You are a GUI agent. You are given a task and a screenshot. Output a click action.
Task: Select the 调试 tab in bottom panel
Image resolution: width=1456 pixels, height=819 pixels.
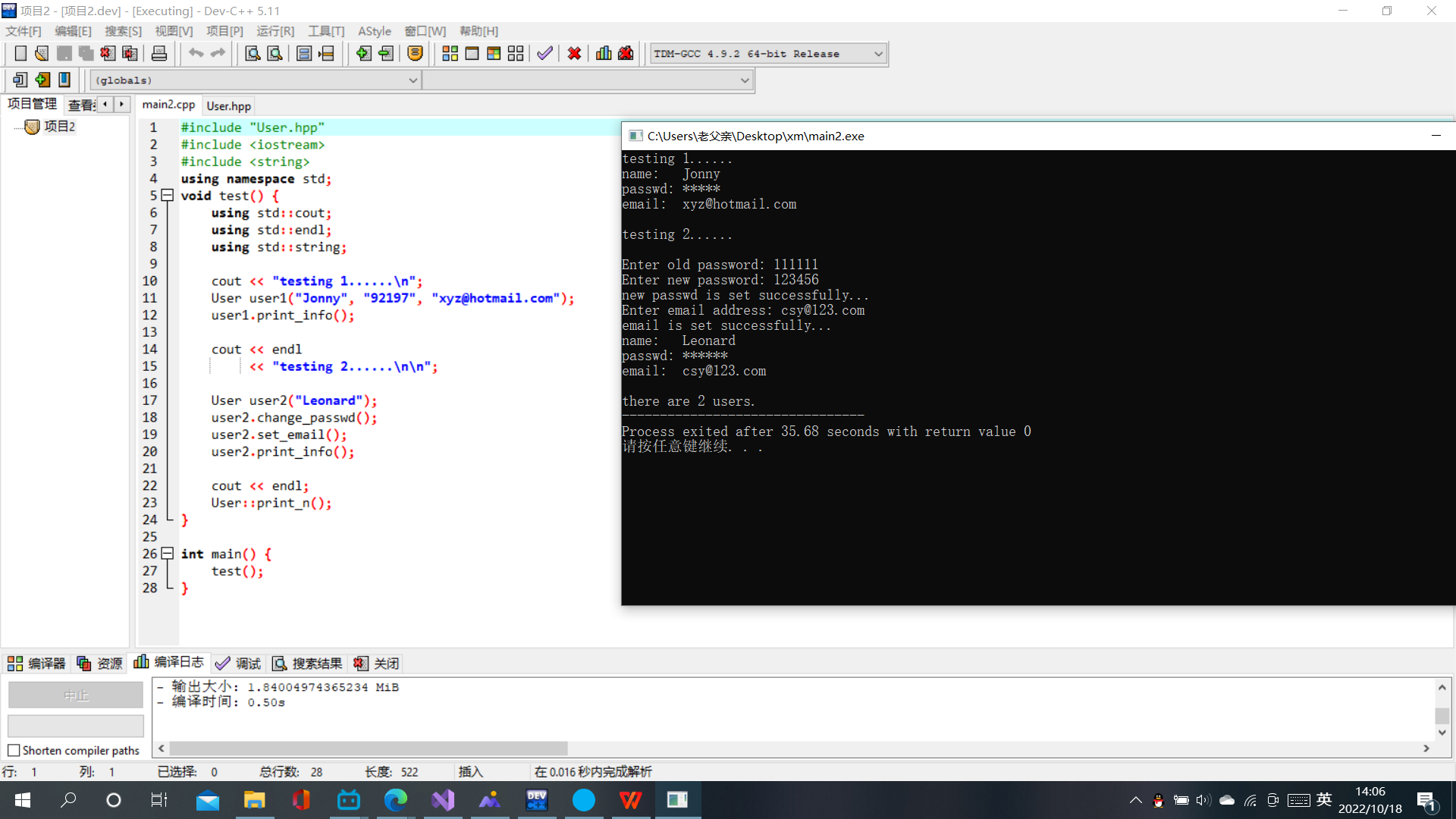[x=238, y=664]
